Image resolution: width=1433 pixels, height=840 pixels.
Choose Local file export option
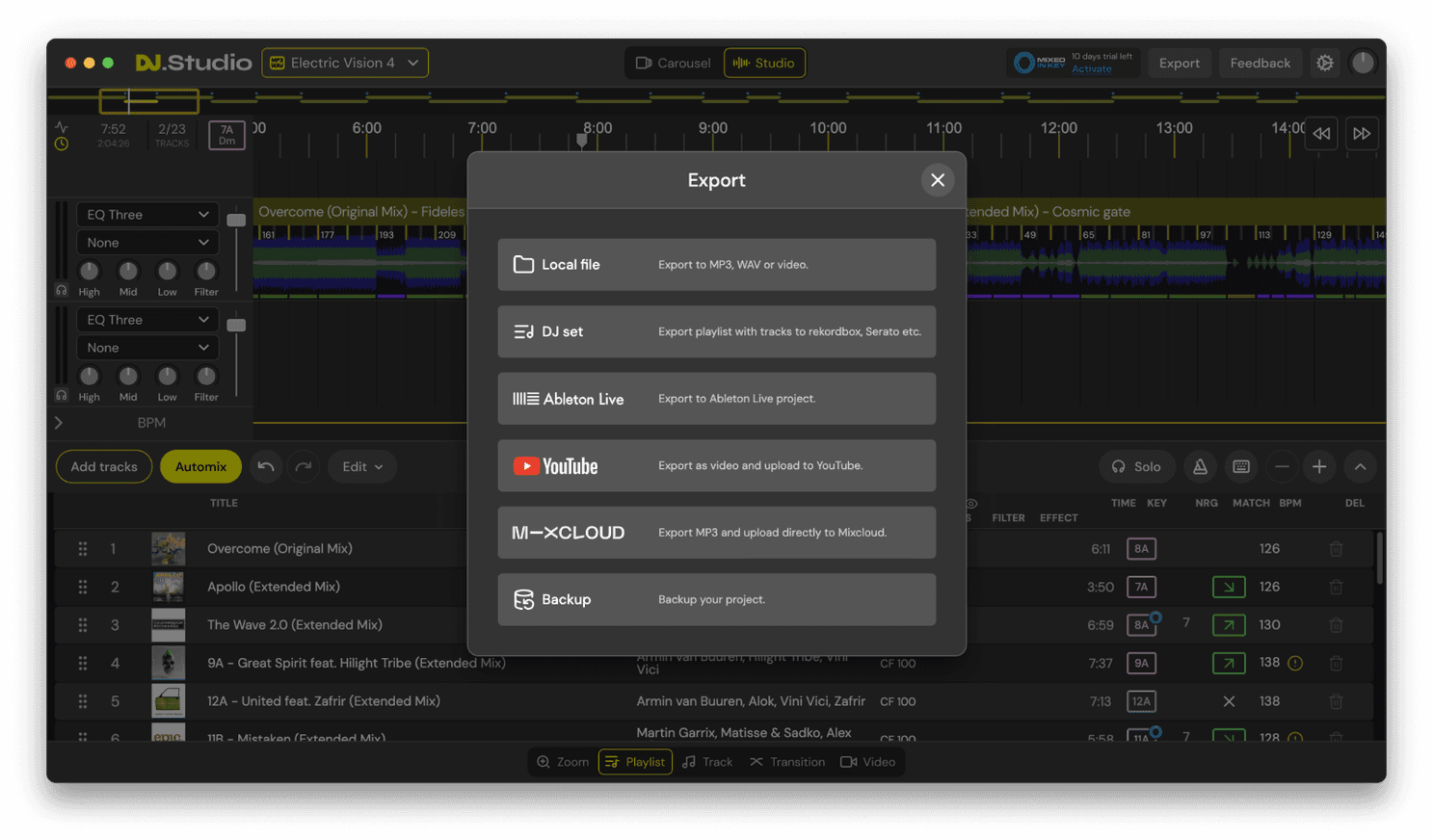[716, 264]
